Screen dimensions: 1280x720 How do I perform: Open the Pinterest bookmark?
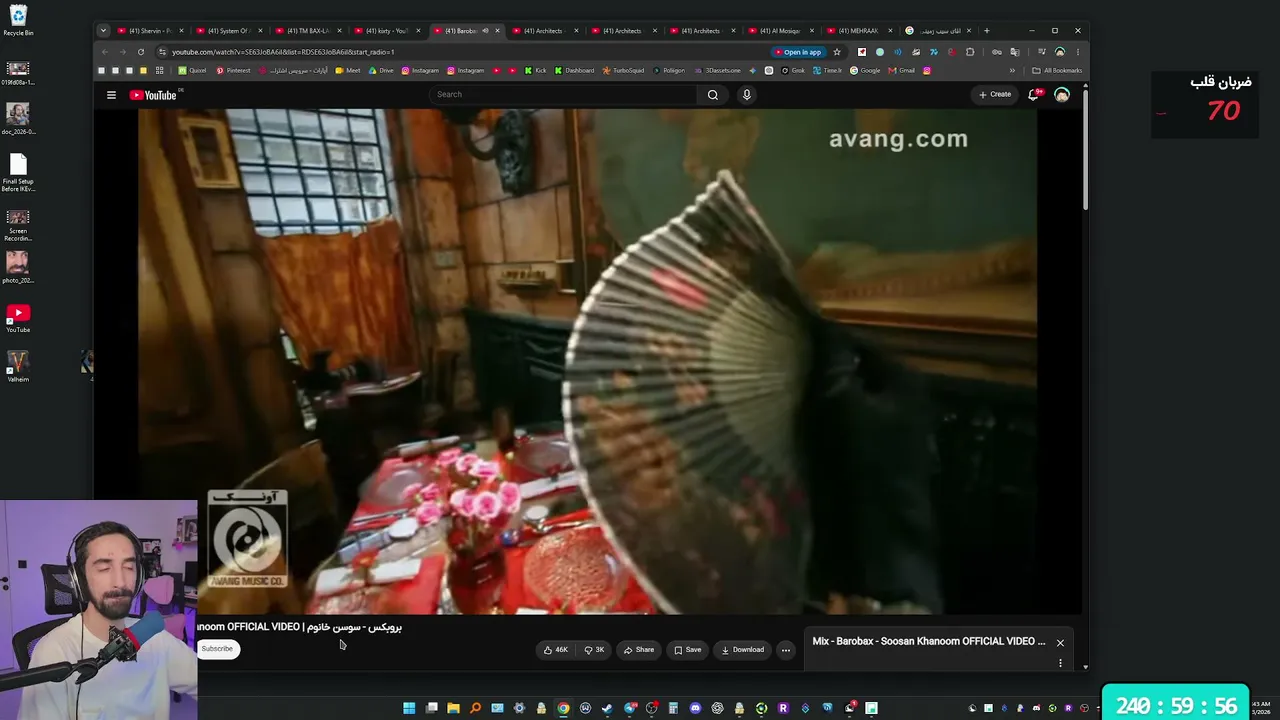234,71
